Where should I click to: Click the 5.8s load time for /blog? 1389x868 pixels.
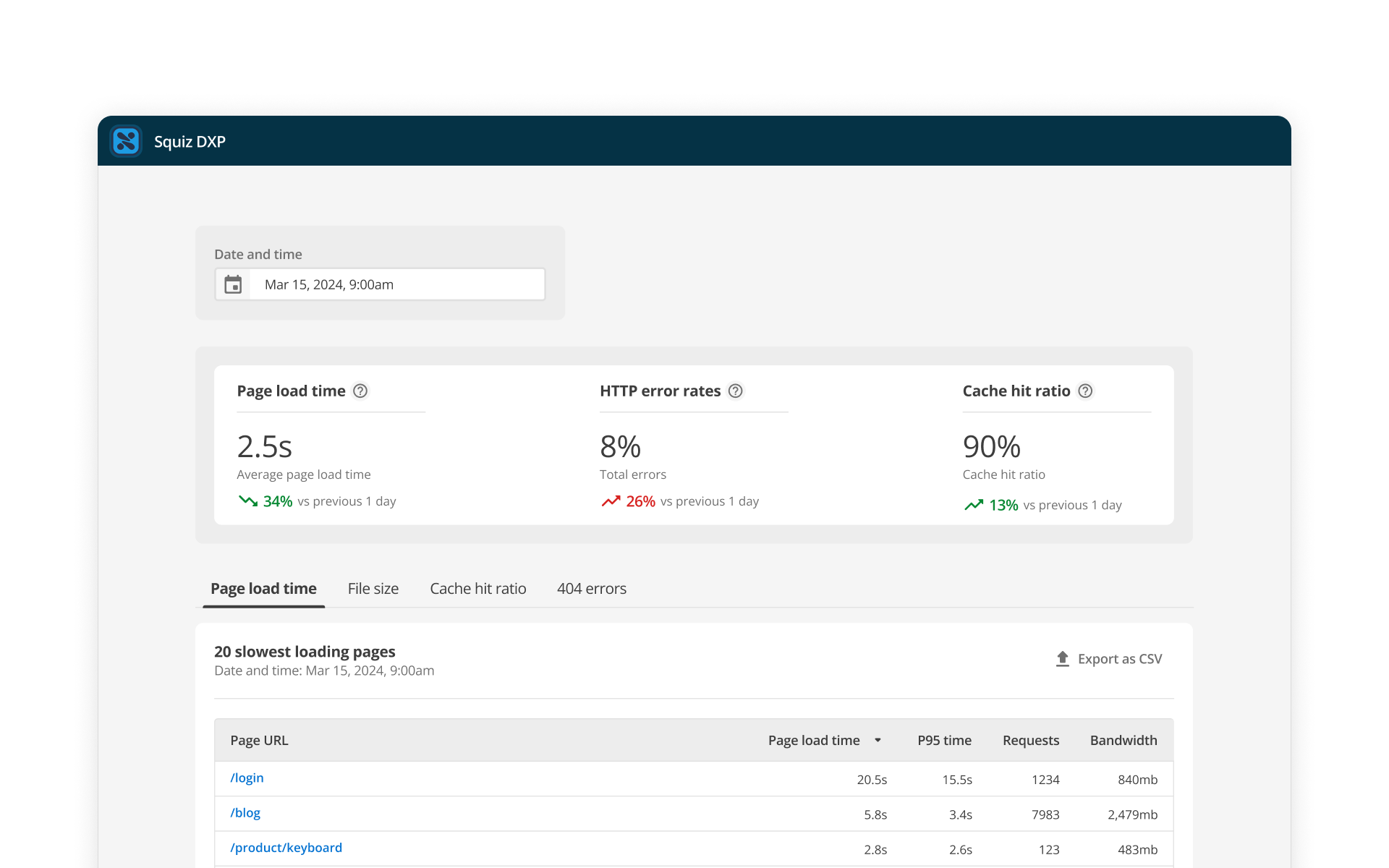click(x=875, y=814)
